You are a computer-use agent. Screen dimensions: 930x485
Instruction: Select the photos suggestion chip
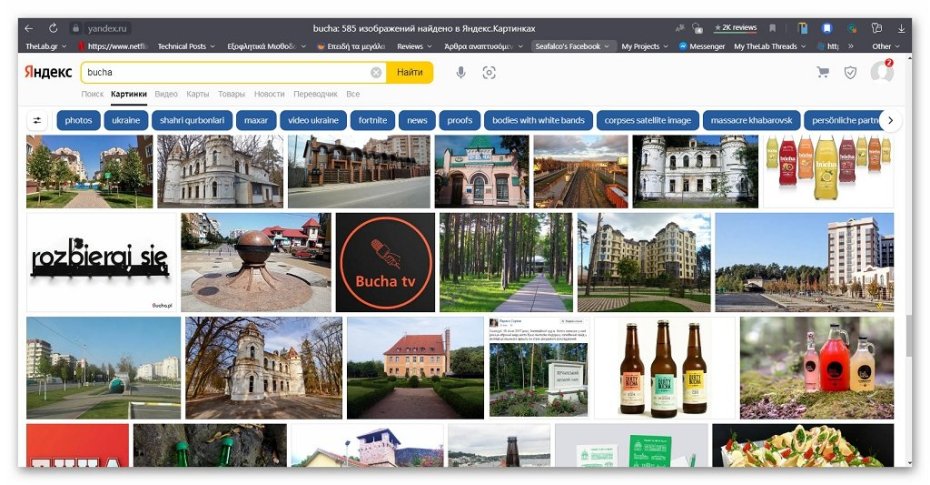tap(78, 120)
